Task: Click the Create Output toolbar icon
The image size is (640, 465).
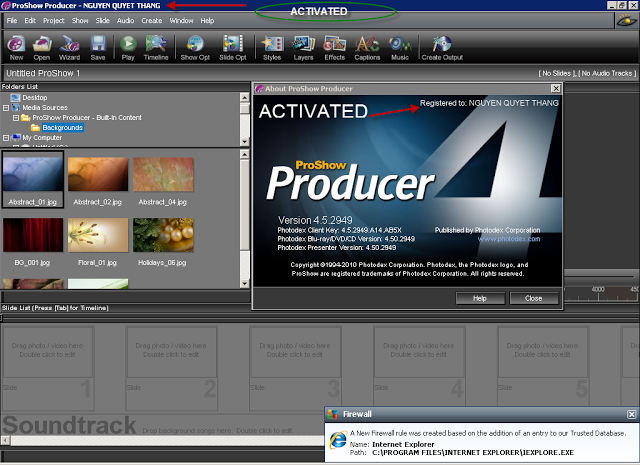Action: pyautogui.click(x=442, y=47)
